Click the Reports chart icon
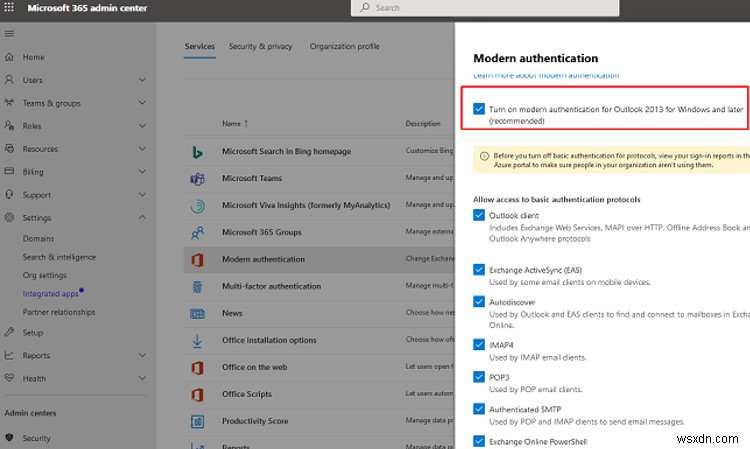The image size is (750, 449). click(9, 355)
